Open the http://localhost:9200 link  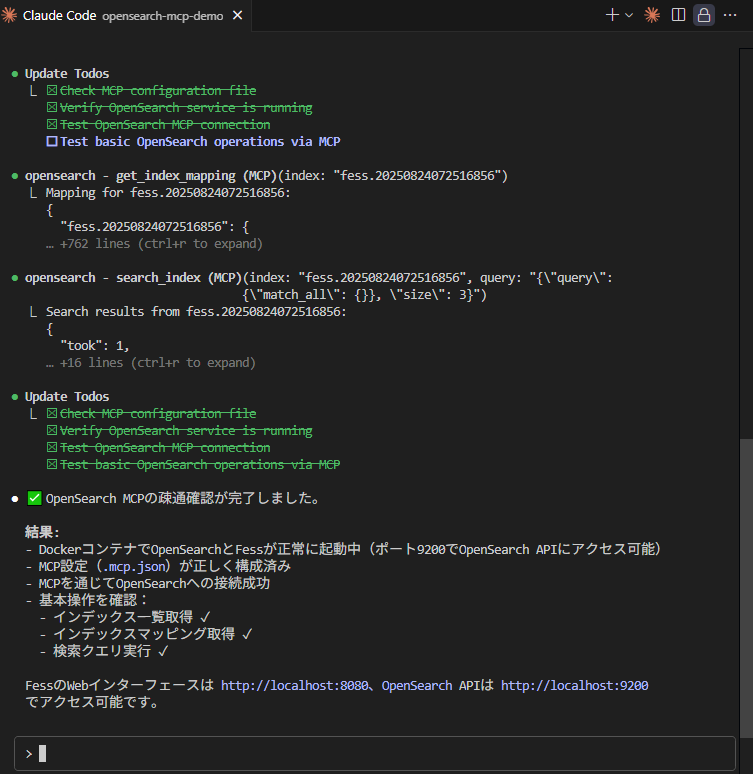click(x=574, y=686)
